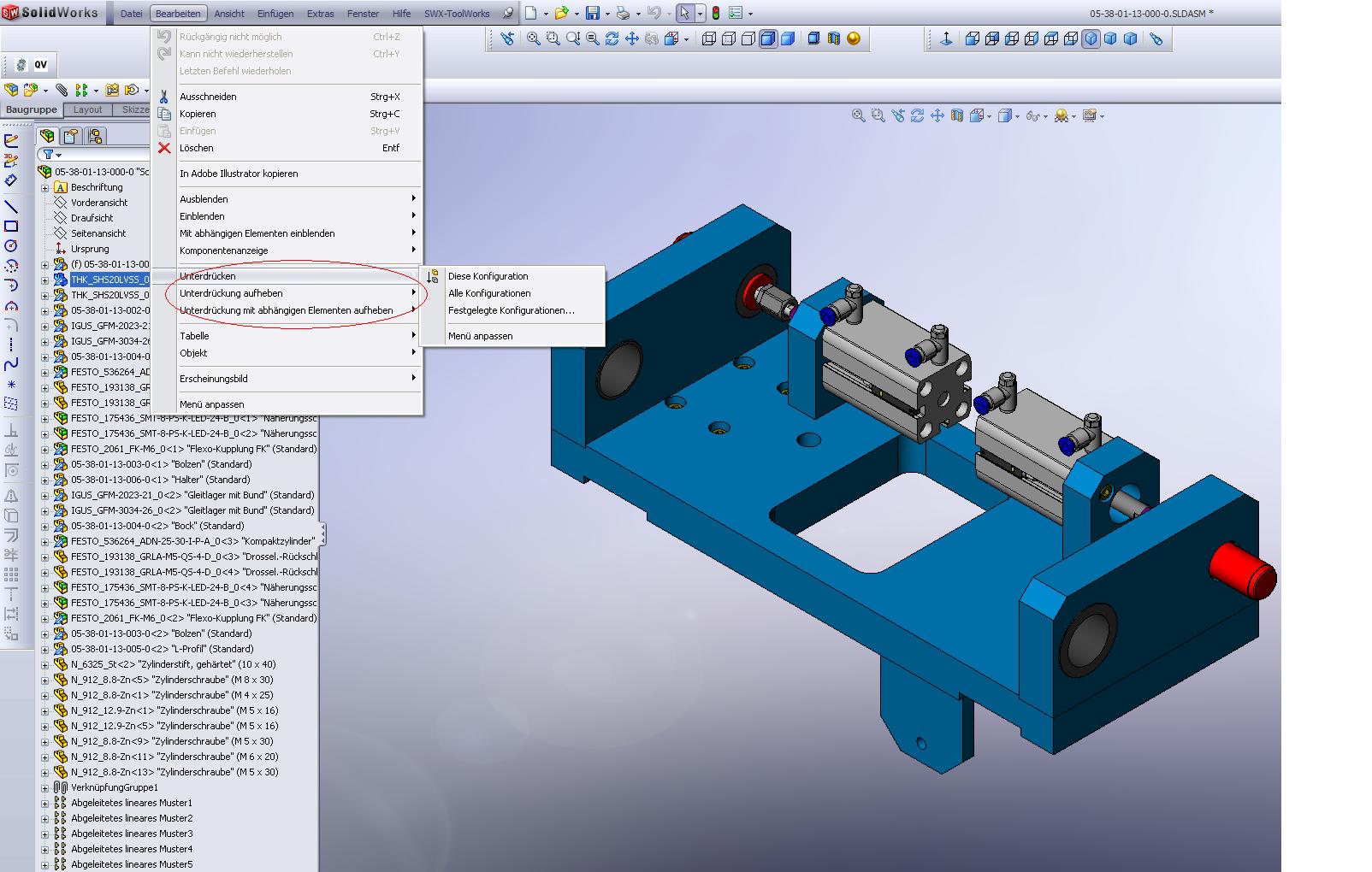Open the Extras menu
Viewport: 1372px width, 872px height.
[x=320, y=14]
